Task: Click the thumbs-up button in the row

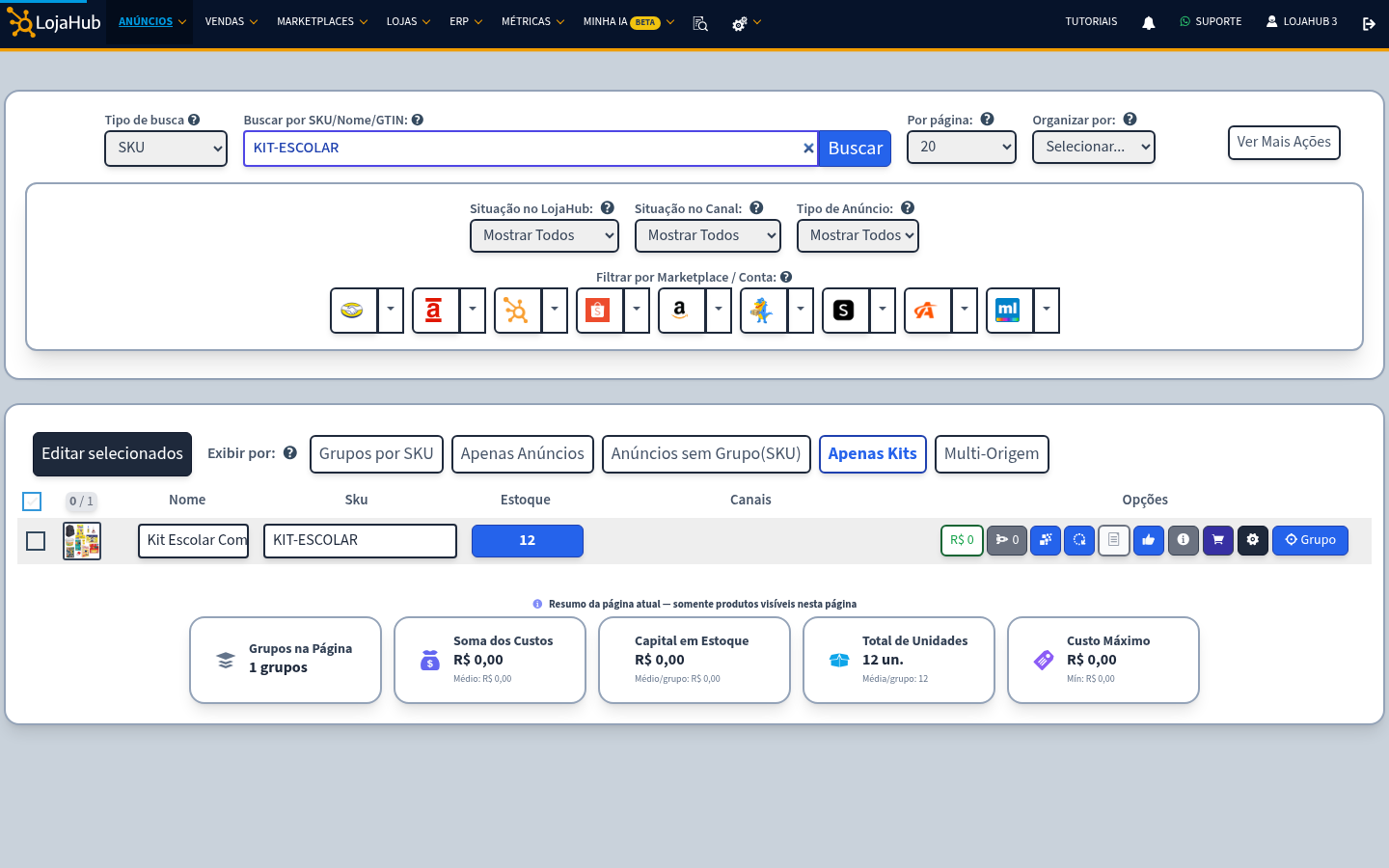Action: click(x=1149, y=540)
